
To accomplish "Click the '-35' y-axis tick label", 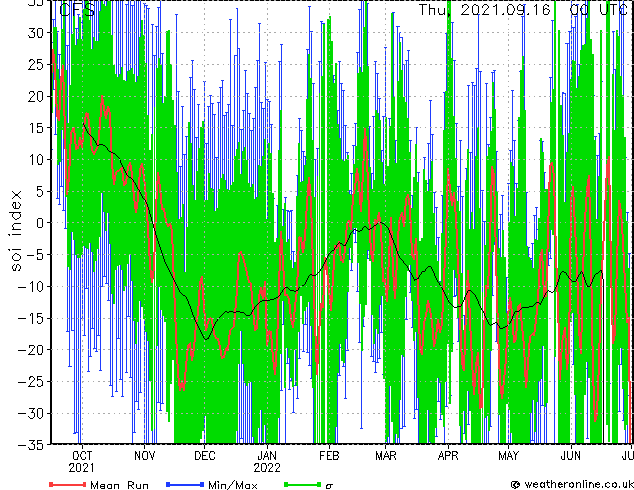I will tap(31, 445).
